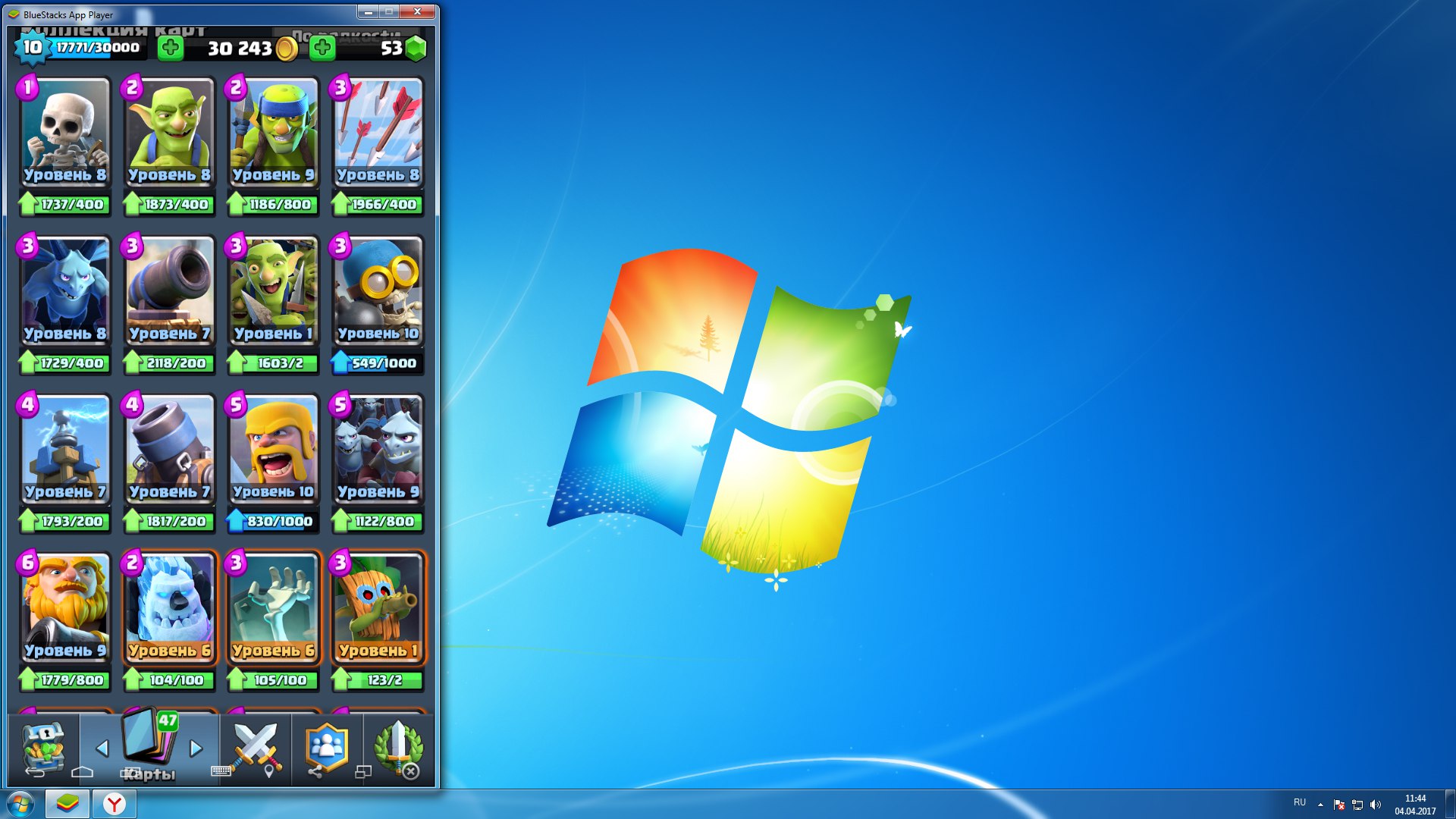
Task: Select the Royal Giant card
Action: tap(65, 608)
